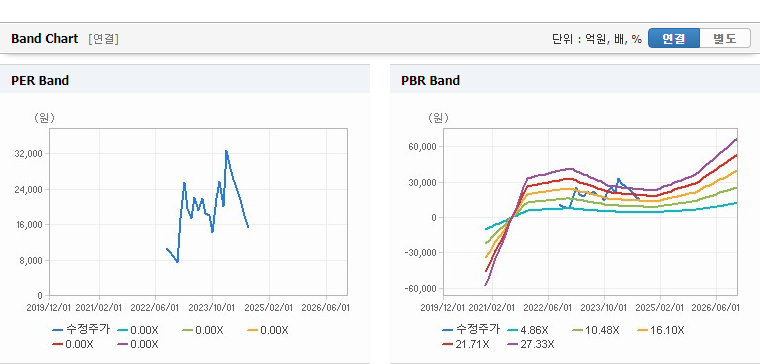Image resolution: width=760 pixels, height=364 pixels.
Task: Switch to the 별도 view
Action: [x=725, y=38]
